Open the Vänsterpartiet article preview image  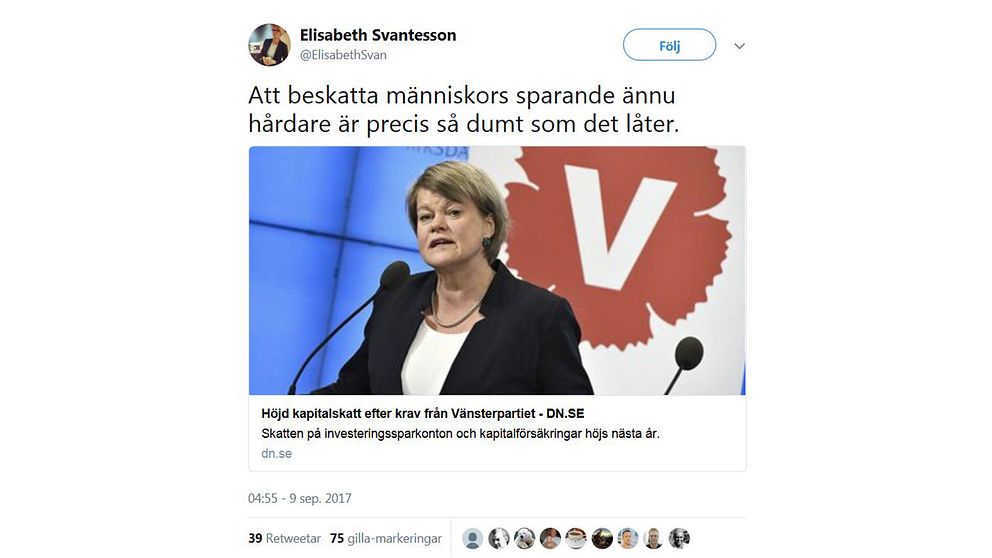(497, 271)
